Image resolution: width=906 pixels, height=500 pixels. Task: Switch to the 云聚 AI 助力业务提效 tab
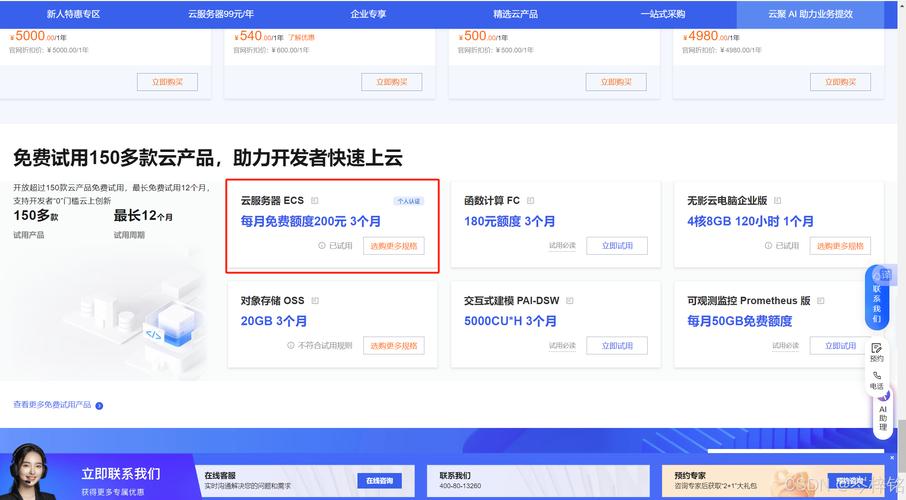click(810, 14)
